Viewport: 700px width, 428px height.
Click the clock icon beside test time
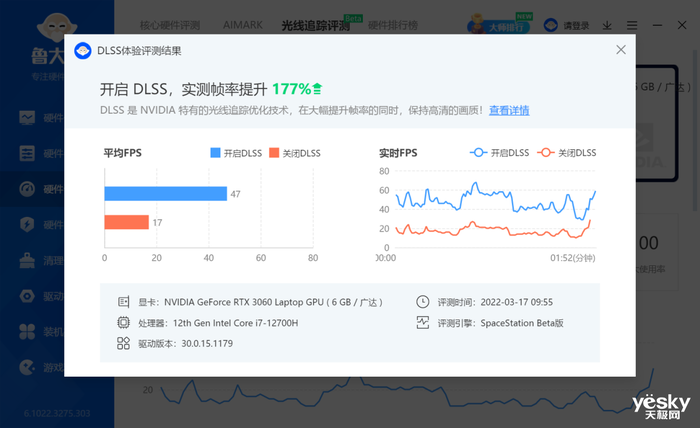point(422,302)
